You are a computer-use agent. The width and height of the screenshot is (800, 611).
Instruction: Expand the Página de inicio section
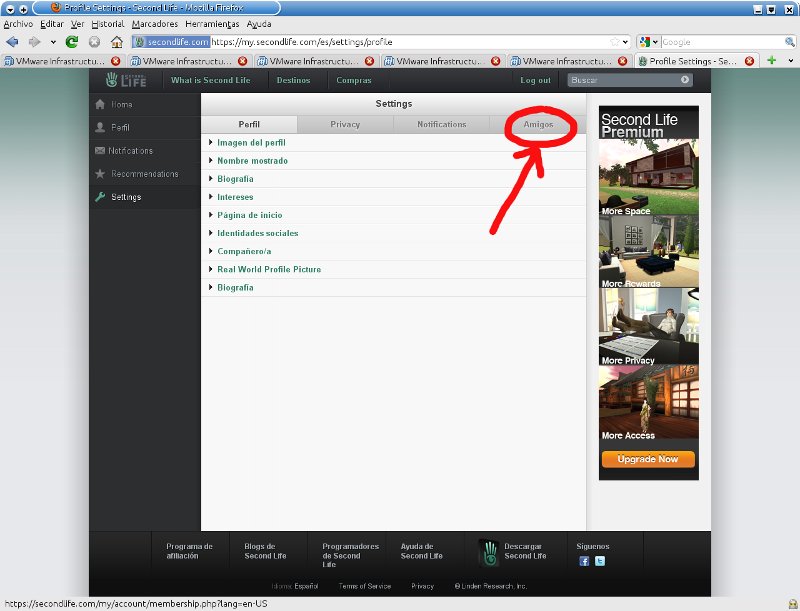click(393, 215)
